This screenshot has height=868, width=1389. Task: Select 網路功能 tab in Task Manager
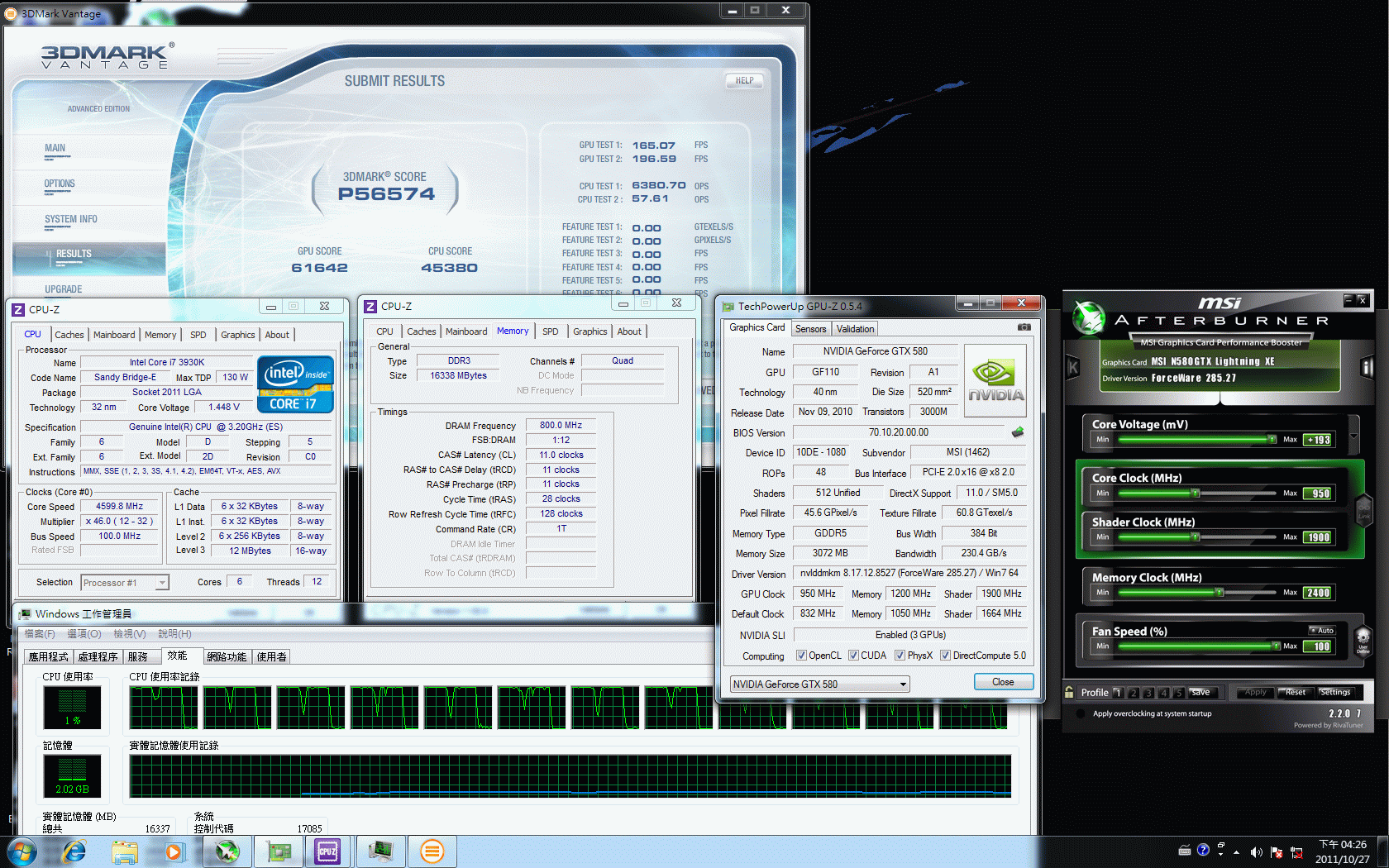coord(227,656)
